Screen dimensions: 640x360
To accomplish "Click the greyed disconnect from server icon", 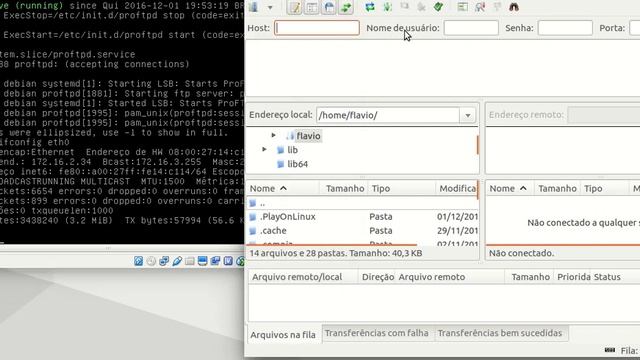I will [422, 7].
